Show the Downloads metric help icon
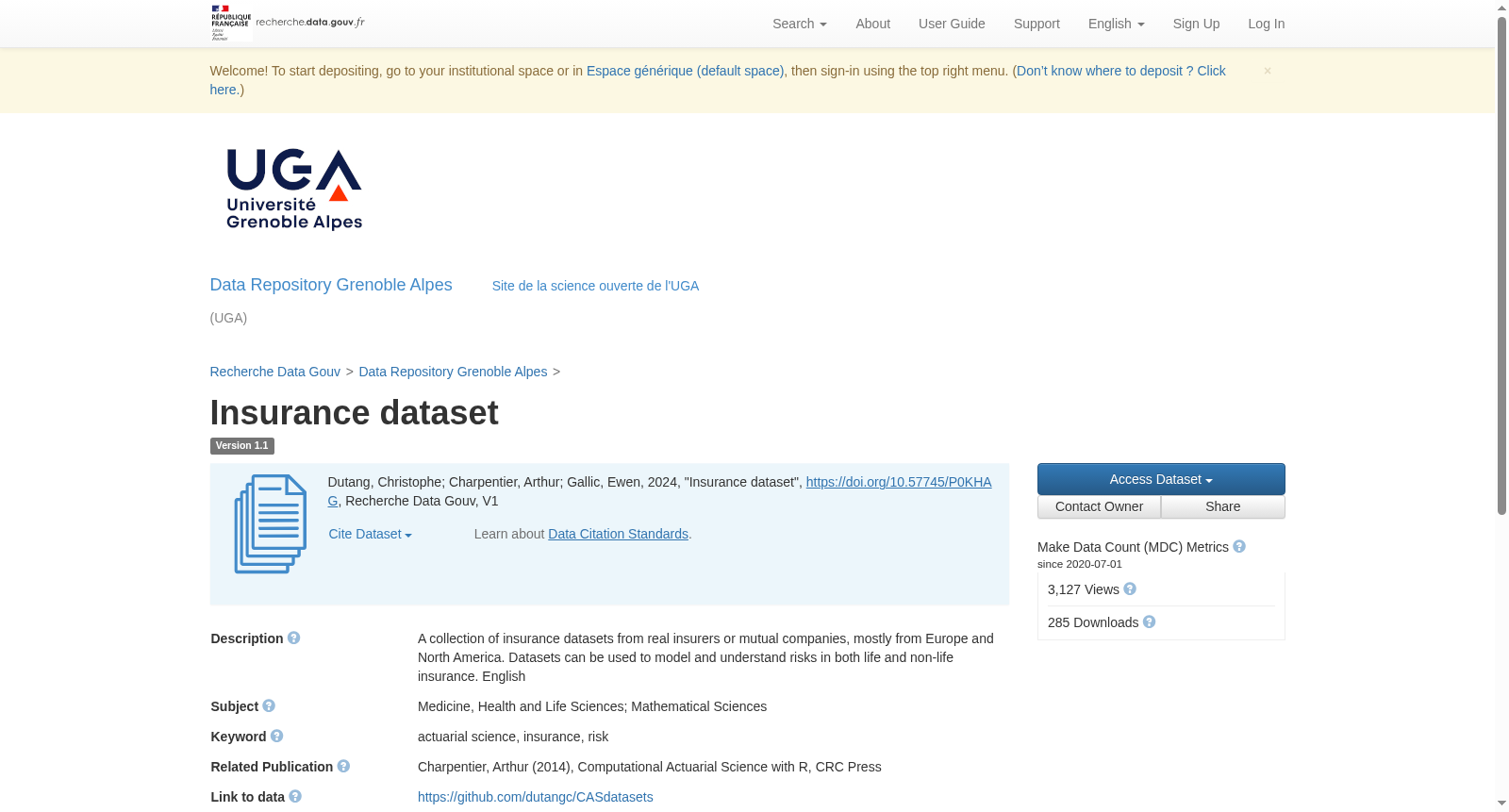This screenshot has height=812, width=1509. click(1150, 622)
